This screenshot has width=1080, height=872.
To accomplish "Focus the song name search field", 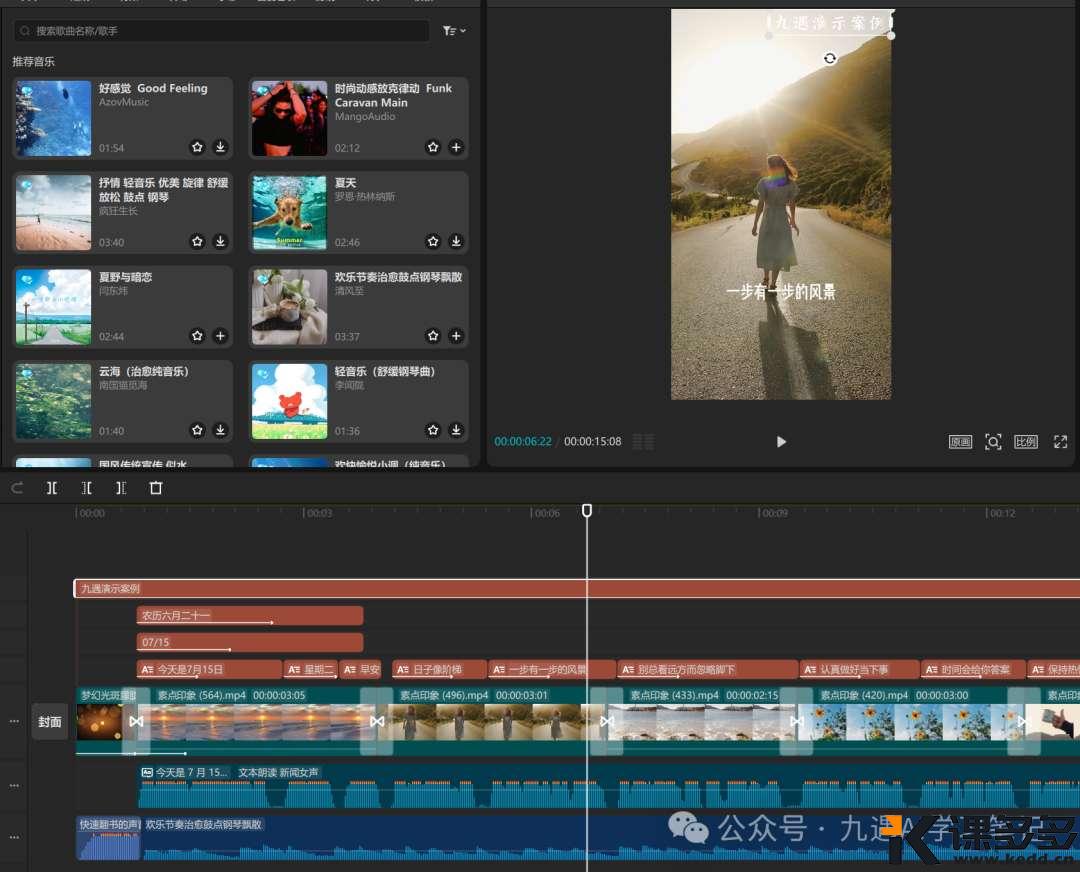I will tap(221, 31).
